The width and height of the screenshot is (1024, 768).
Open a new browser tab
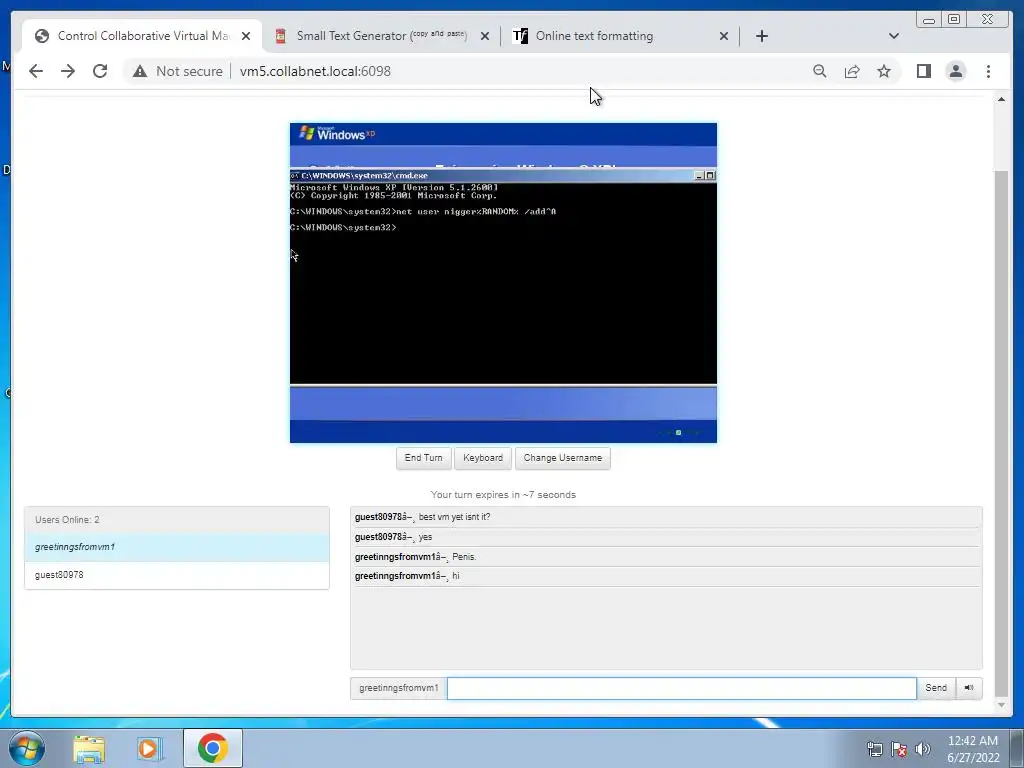click(x=761, y=36)
